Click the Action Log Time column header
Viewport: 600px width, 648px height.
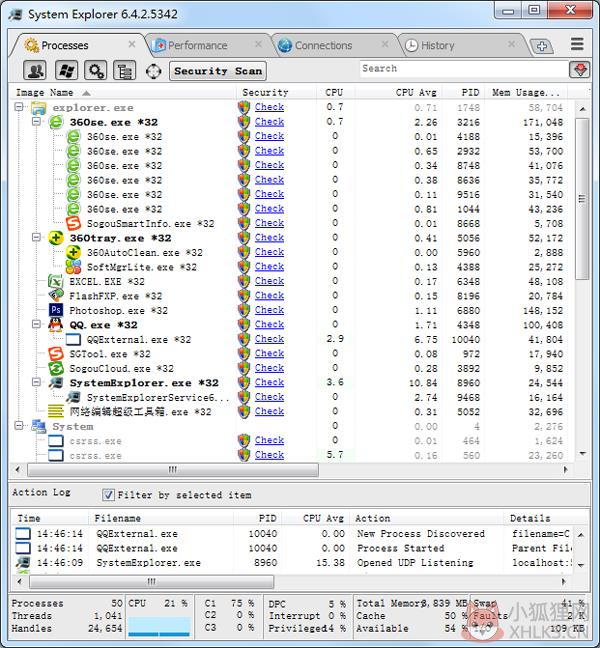pyautogui.click(x=49, y=518)
